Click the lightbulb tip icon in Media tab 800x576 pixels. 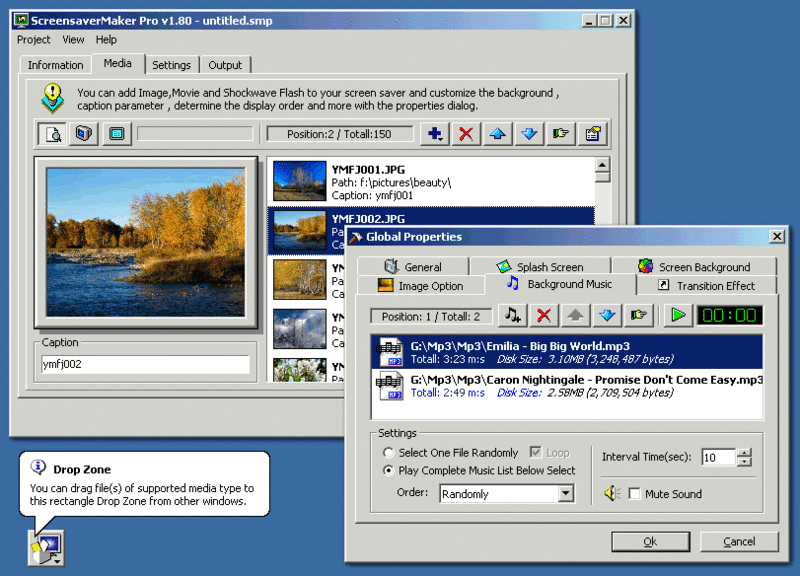[53, 98]
